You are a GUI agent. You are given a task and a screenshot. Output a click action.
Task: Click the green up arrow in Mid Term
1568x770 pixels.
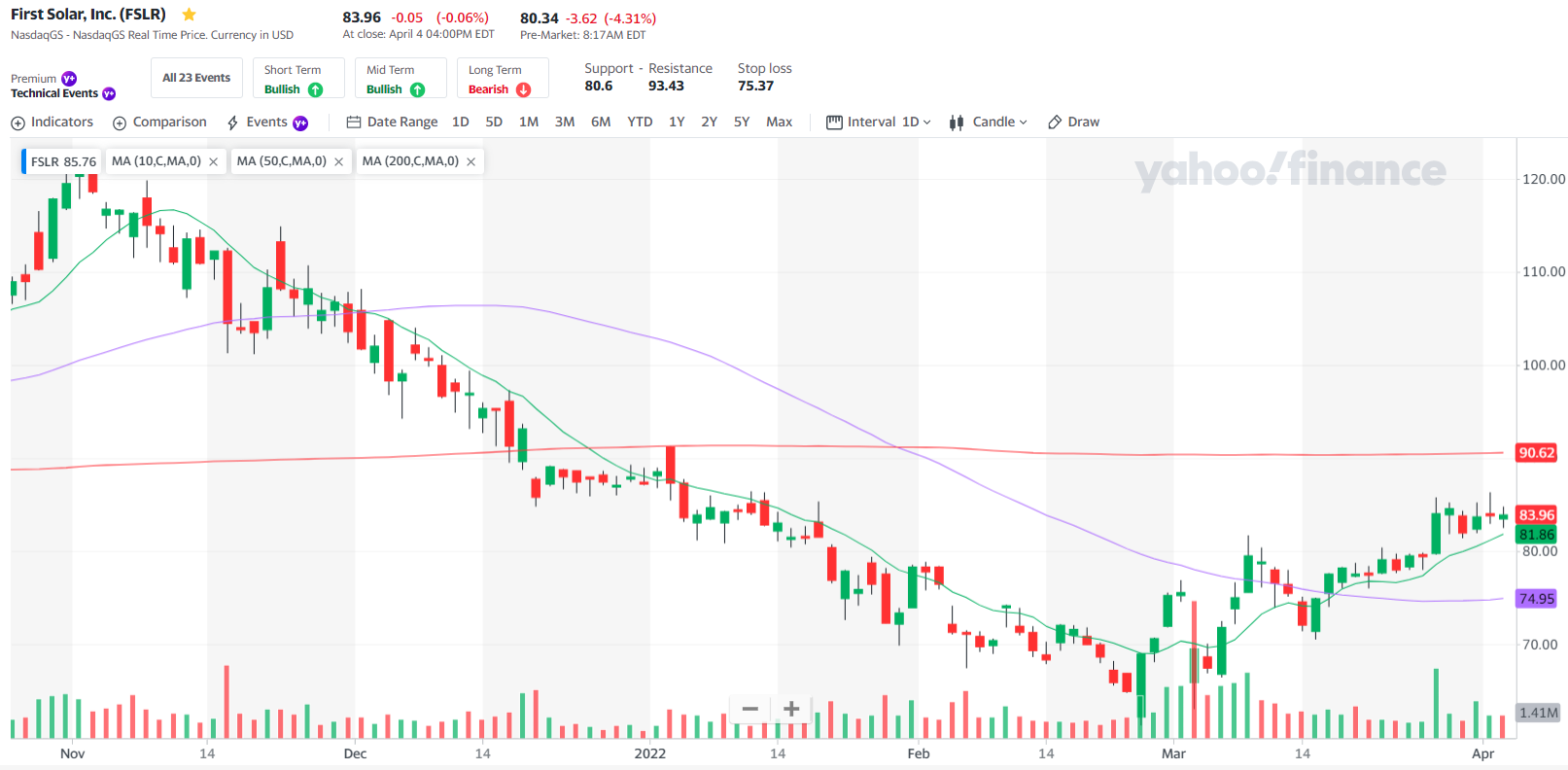click(x=417, y=89)
